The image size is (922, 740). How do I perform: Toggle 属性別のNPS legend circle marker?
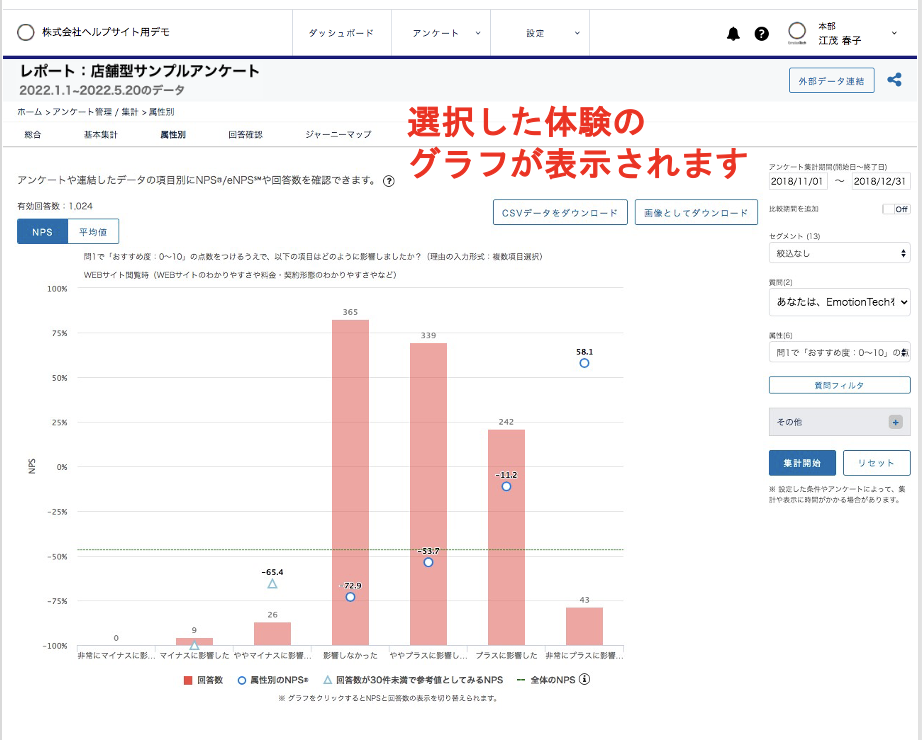242,680
